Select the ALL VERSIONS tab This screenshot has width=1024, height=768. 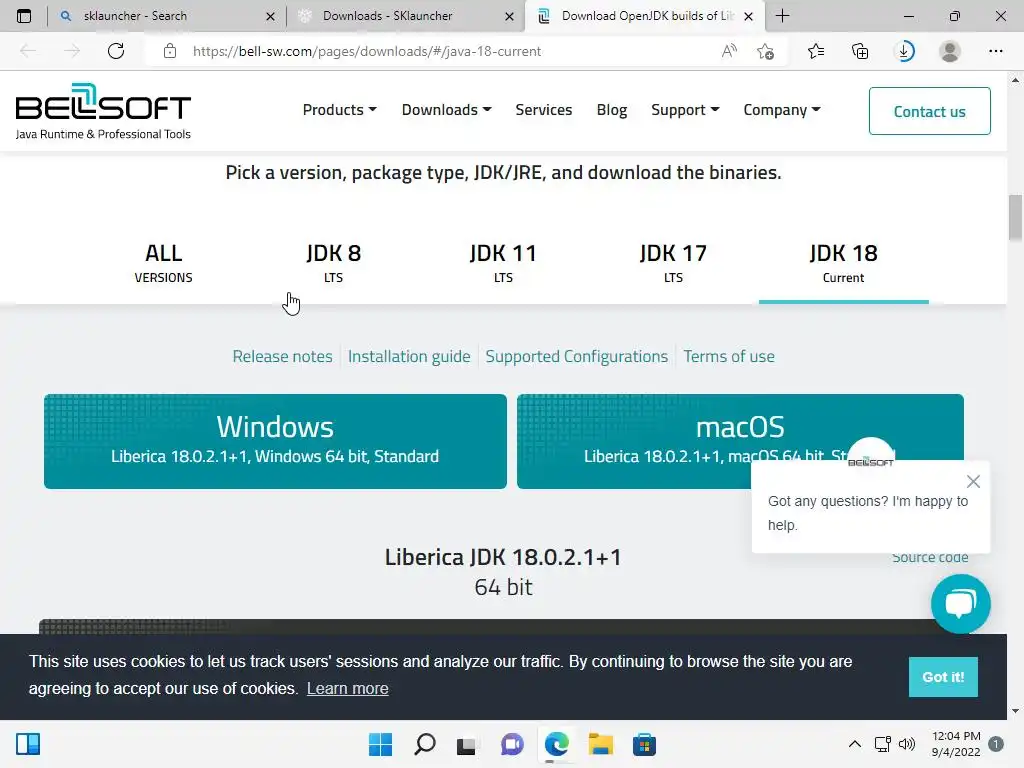[x=163, y=263]
